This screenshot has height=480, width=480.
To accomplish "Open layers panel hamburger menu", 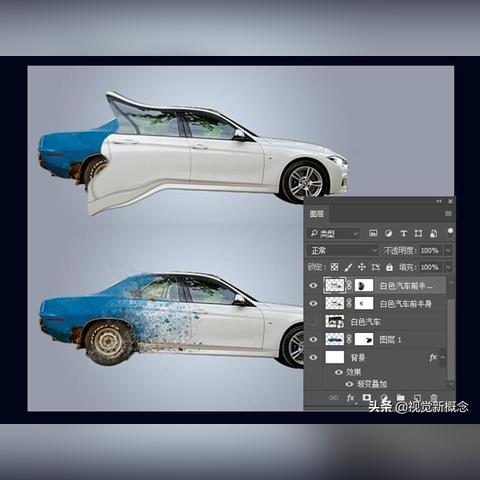I will point(449,214).
